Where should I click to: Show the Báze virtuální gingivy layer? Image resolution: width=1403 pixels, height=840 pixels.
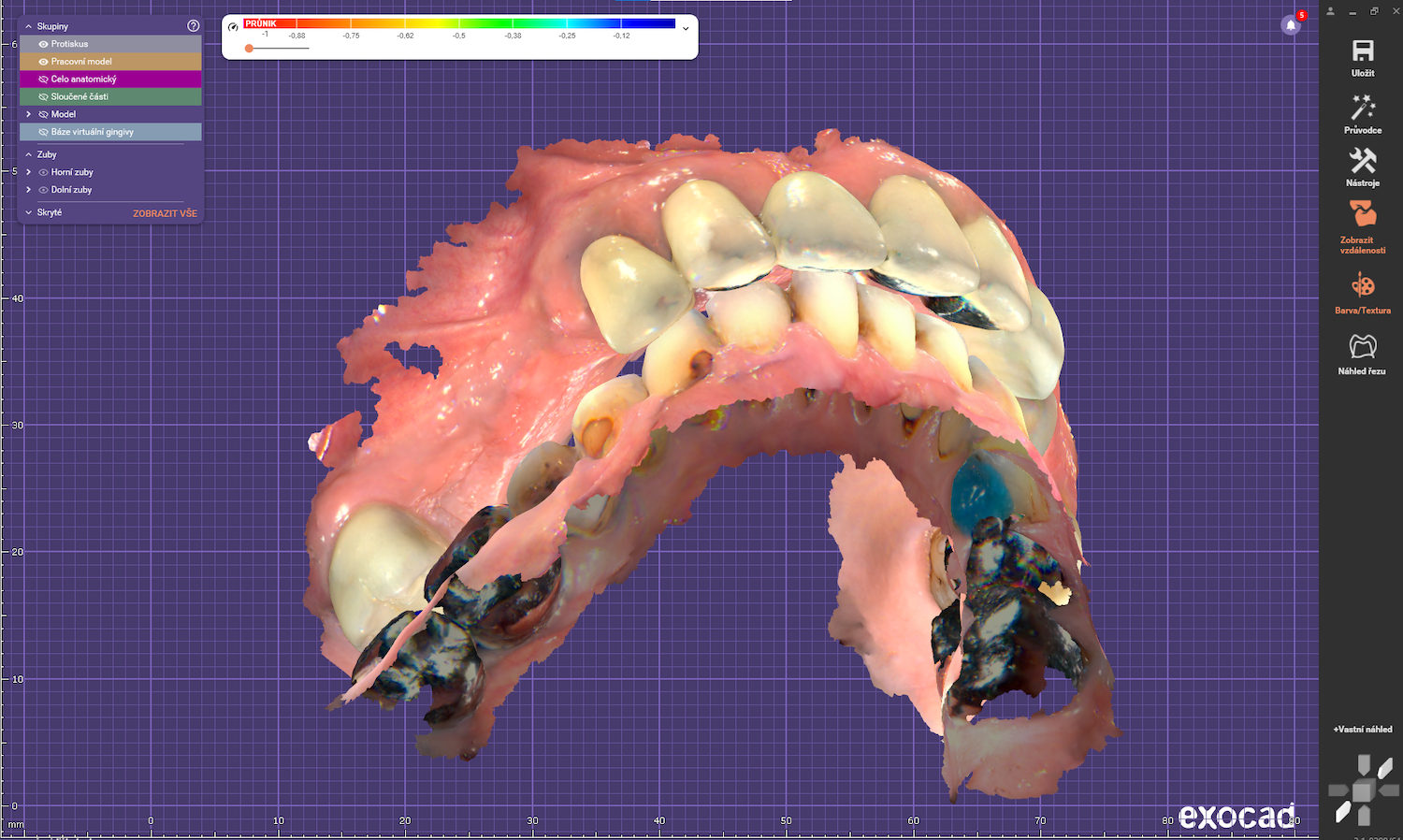click(x=43, y=132)
